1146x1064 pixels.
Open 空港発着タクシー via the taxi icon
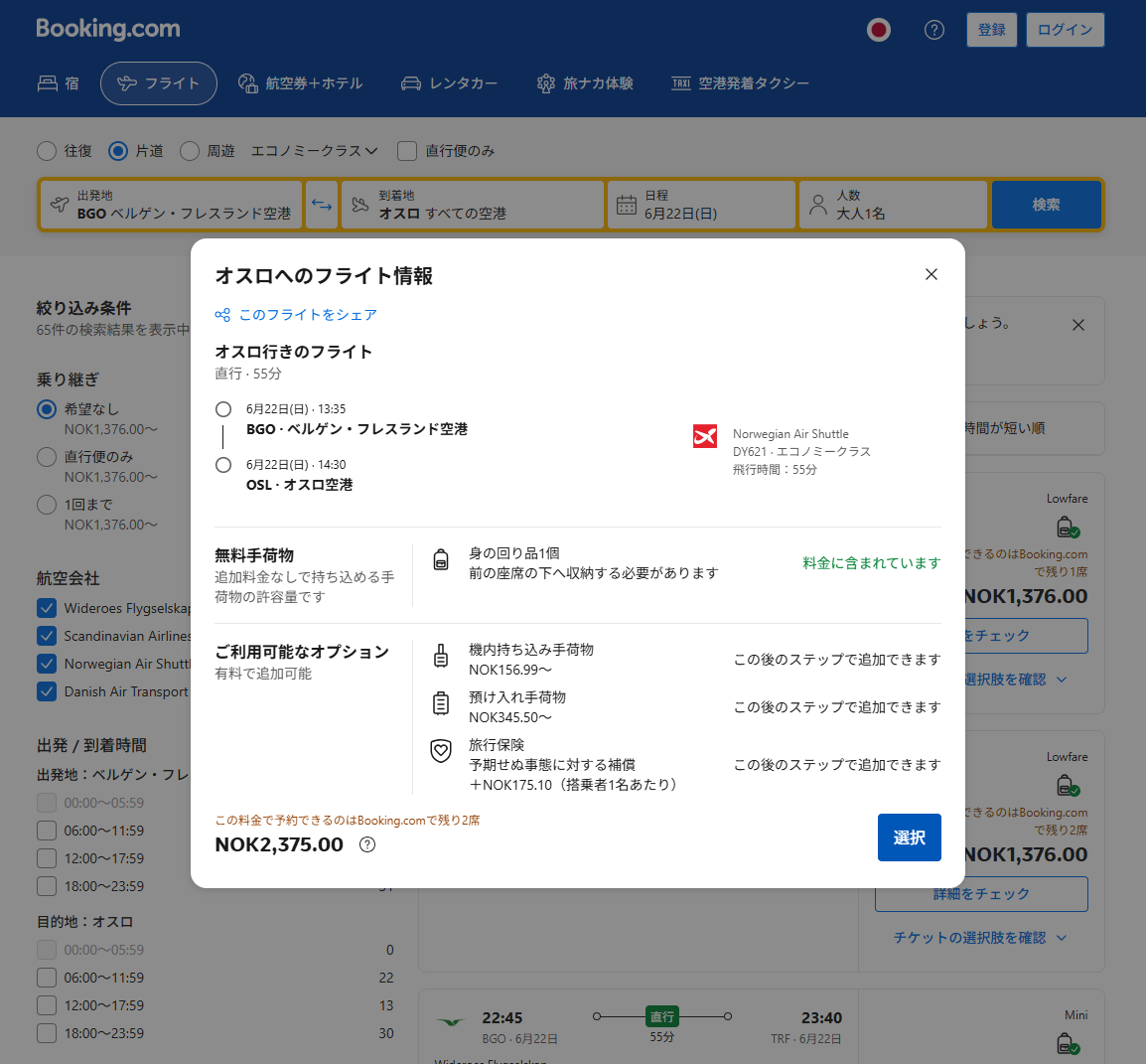click(x=739, y=83)
